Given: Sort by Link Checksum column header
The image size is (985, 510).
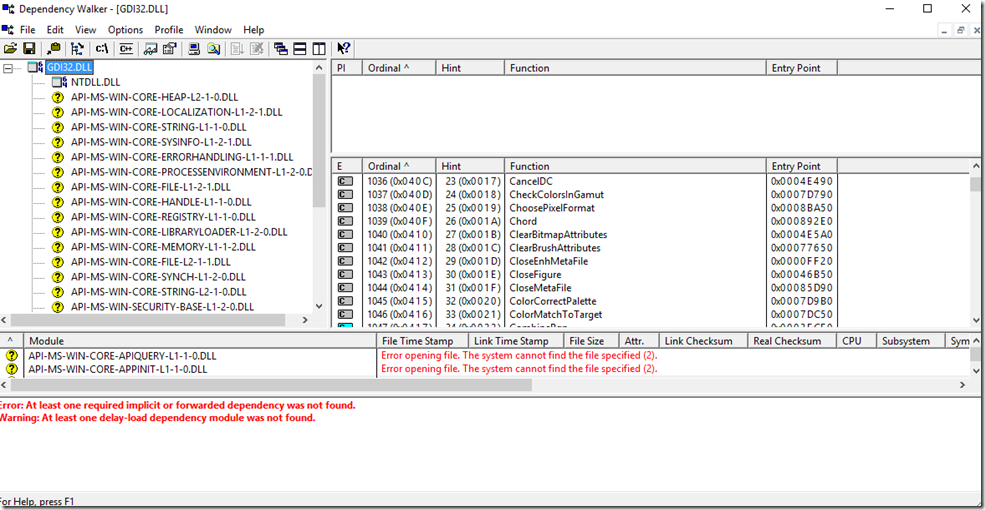Looking at the screenshot, I should click(x=703, y=341).
